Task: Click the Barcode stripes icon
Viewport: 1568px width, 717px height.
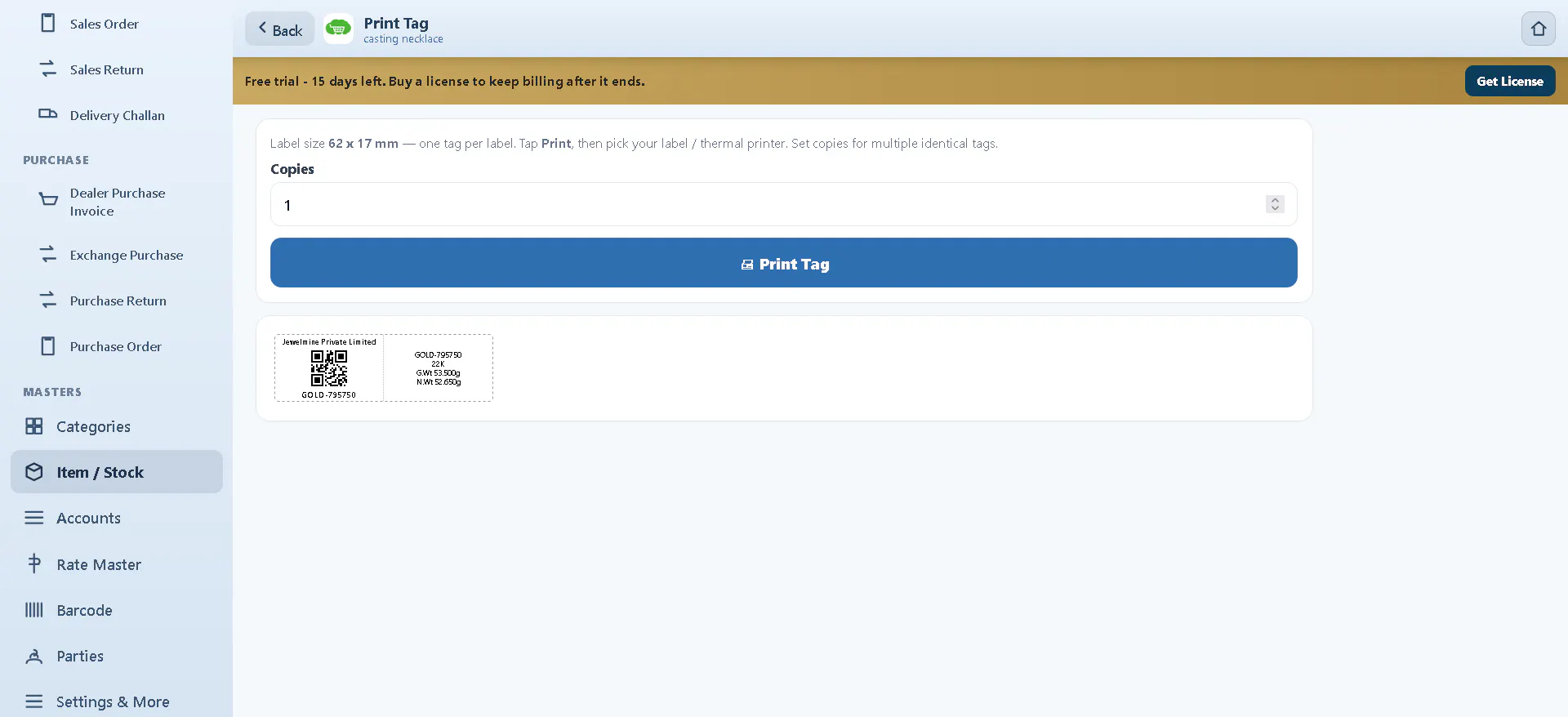Action: [34, 610]
